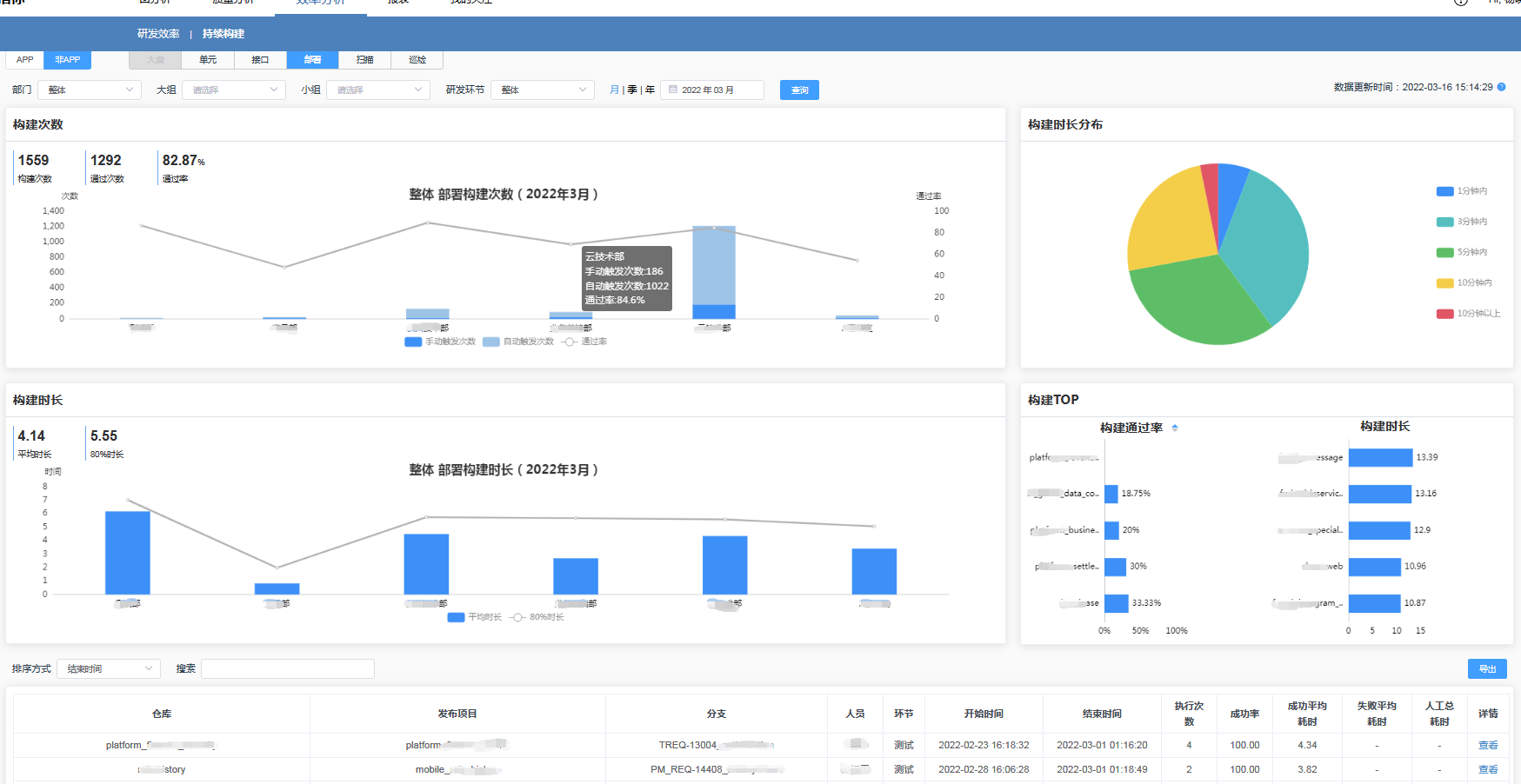1521x784 pixels.
Task: Select the 接口 tab
Action: point(260,60)
